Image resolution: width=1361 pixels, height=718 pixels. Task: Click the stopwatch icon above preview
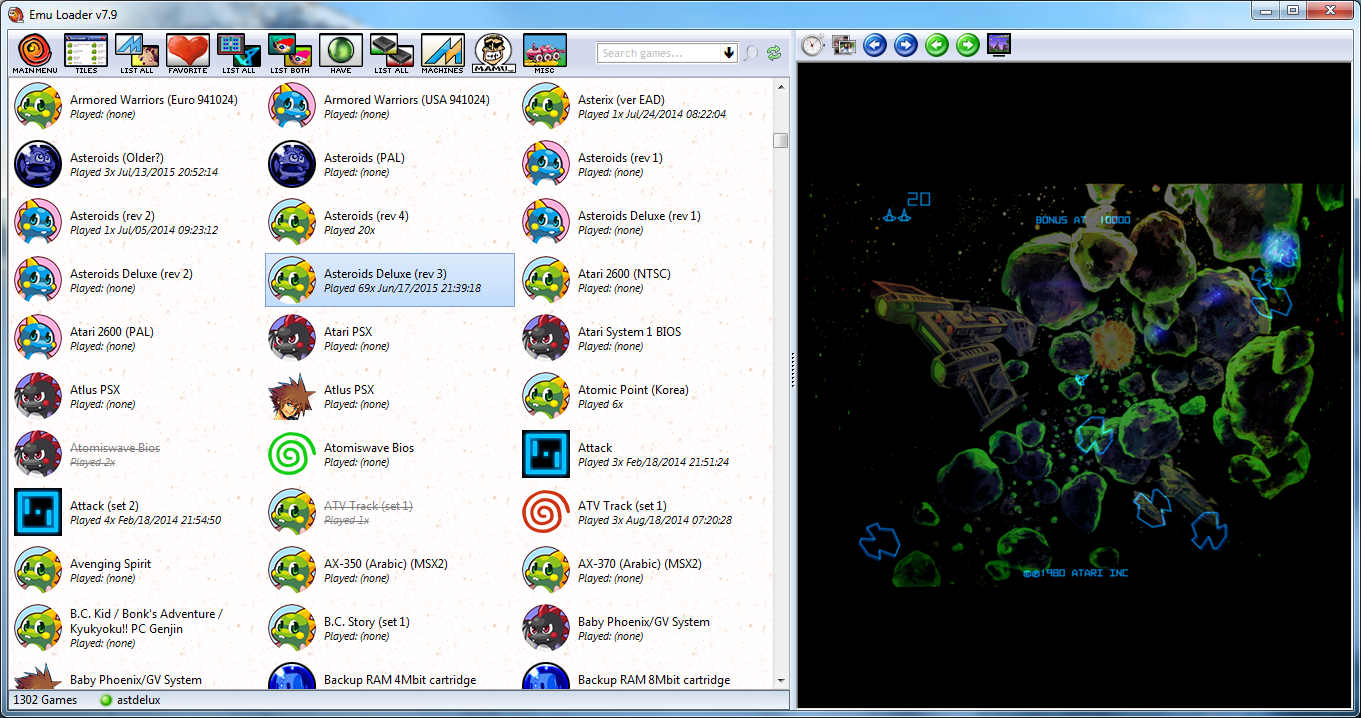[x=813, y=45]
